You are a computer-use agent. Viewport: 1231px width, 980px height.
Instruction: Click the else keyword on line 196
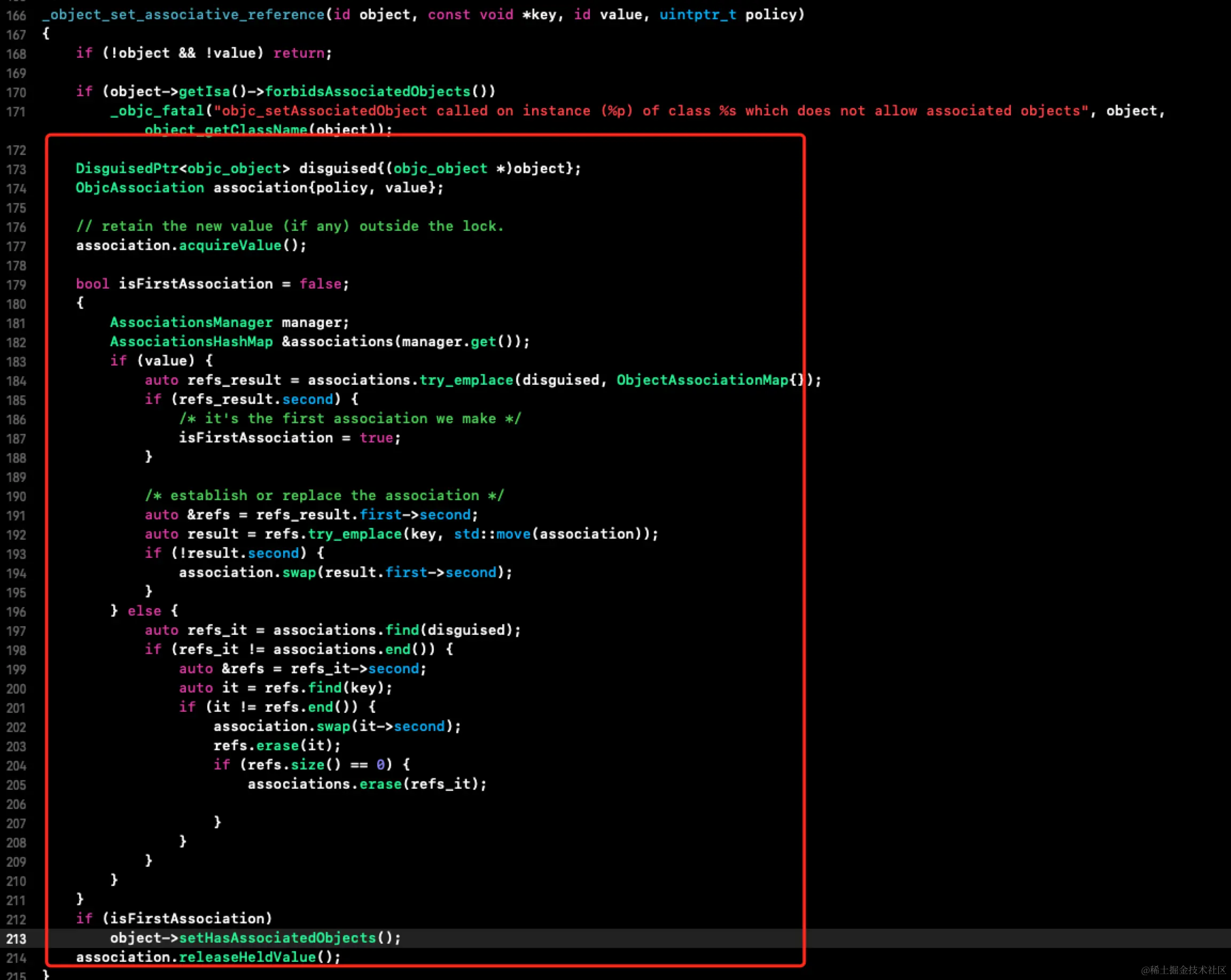coord(144,611)
